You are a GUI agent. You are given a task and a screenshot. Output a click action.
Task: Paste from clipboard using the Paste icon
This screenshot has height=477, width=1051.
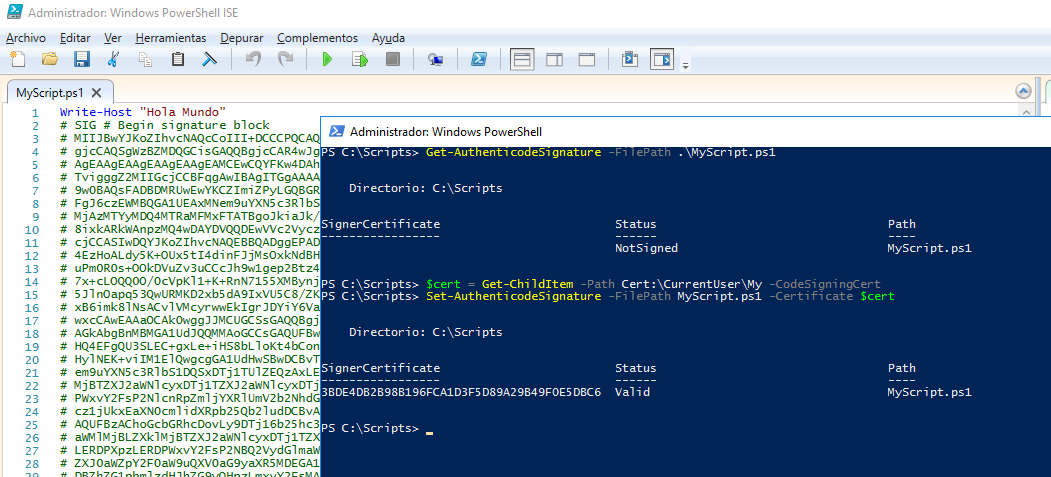tap(178, 59)
